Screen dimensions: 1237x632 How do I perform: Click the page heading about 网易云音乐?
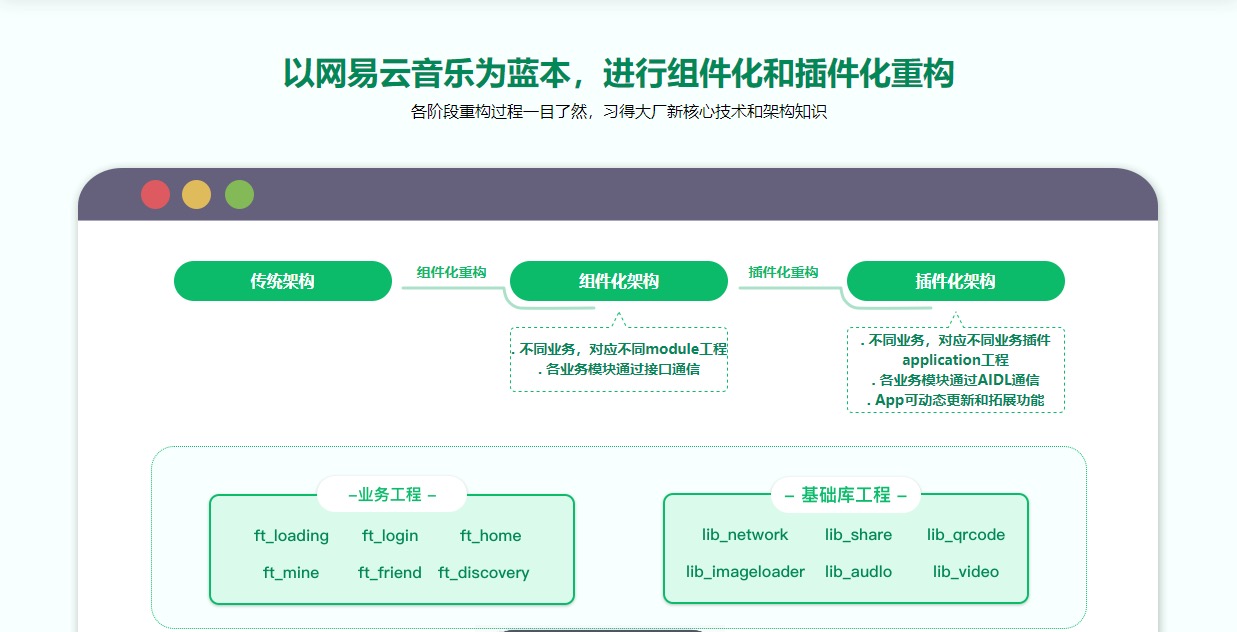(x=618, y=74)
